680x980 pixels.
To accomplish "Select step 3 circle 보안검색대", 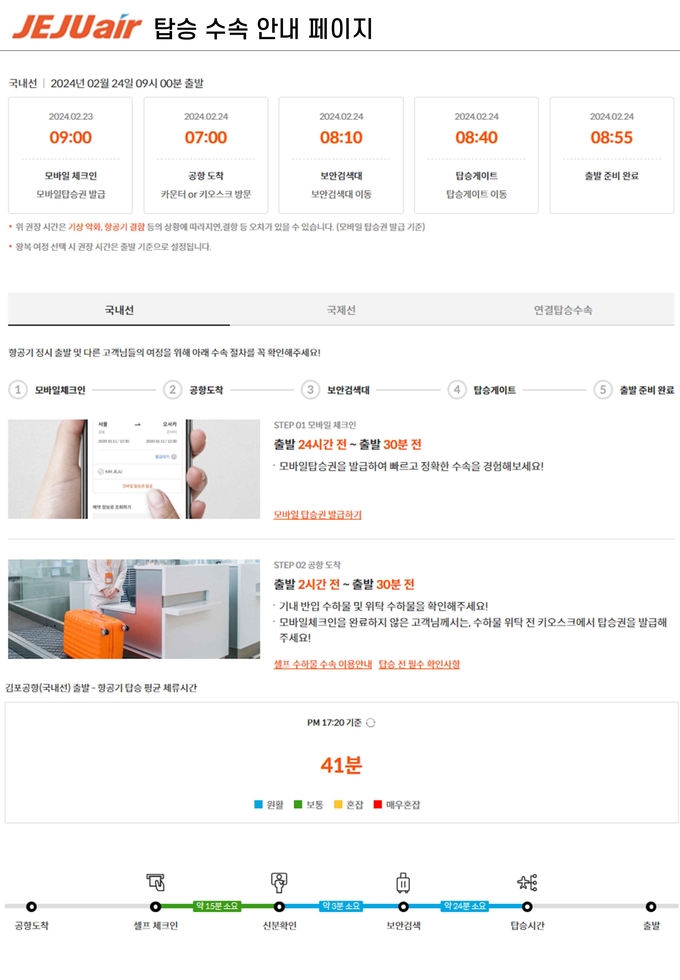I will point(310,390).
